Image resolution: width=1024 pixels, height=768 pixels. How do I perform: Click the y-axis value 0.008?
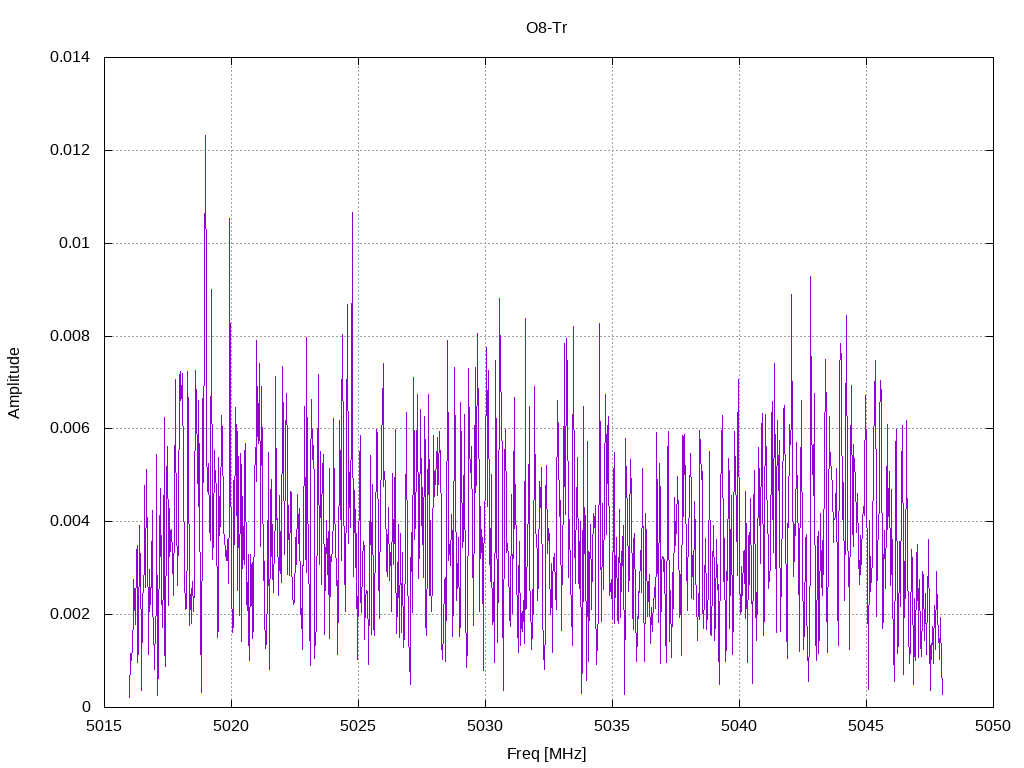70,336
